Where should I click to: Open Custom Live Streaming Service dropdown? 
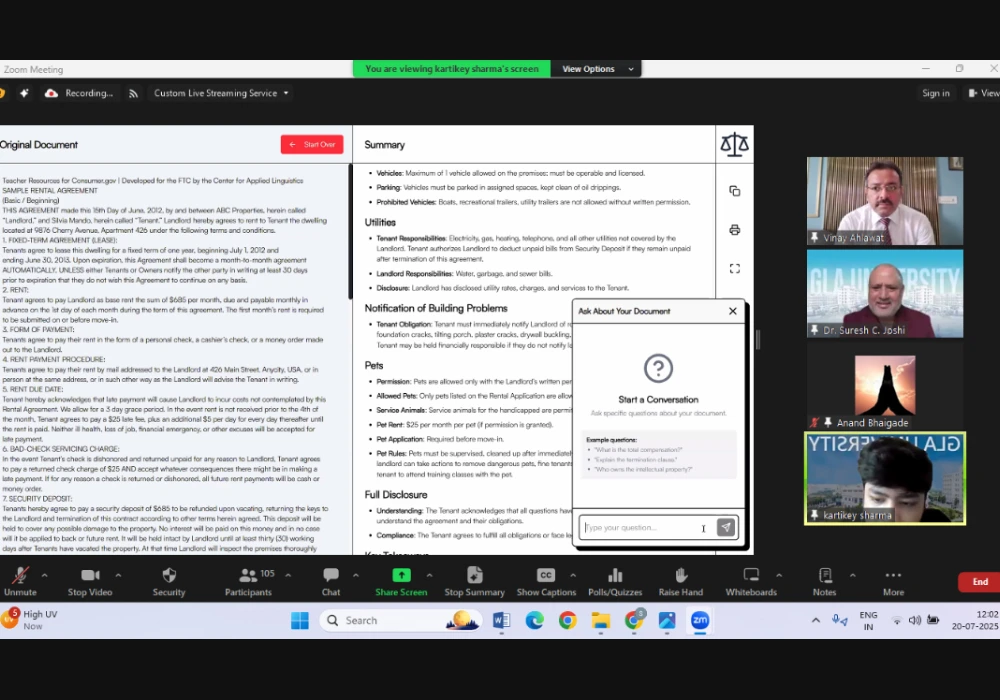coord(221,93)
